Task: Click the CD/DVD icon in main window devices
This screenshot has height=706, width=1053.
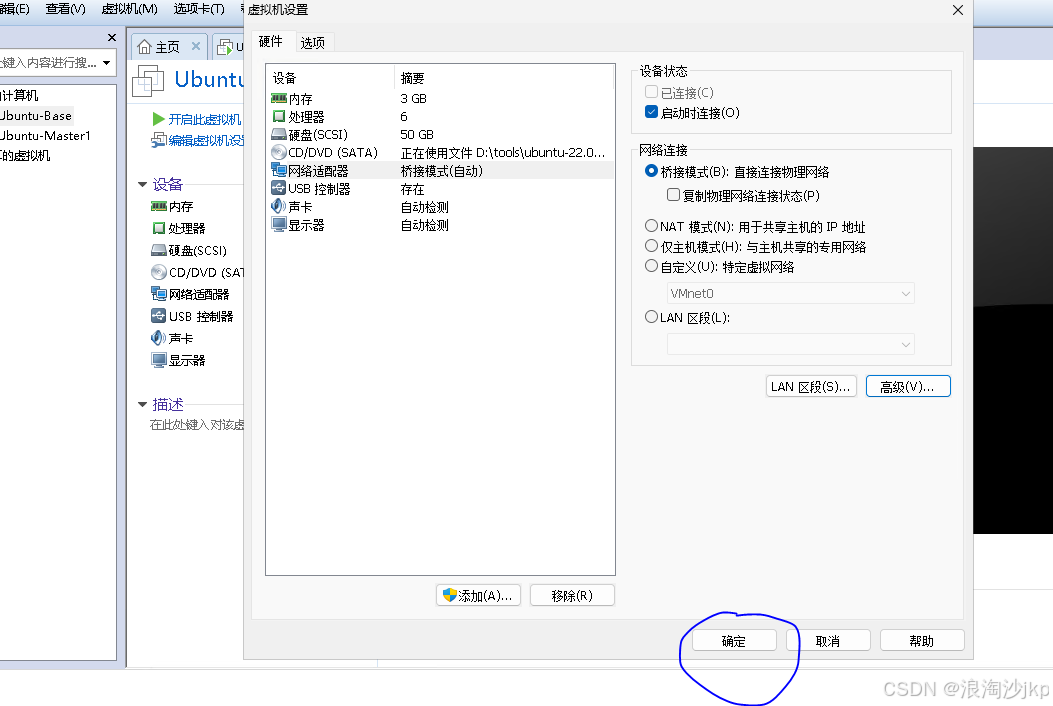Action: point(159,272)
